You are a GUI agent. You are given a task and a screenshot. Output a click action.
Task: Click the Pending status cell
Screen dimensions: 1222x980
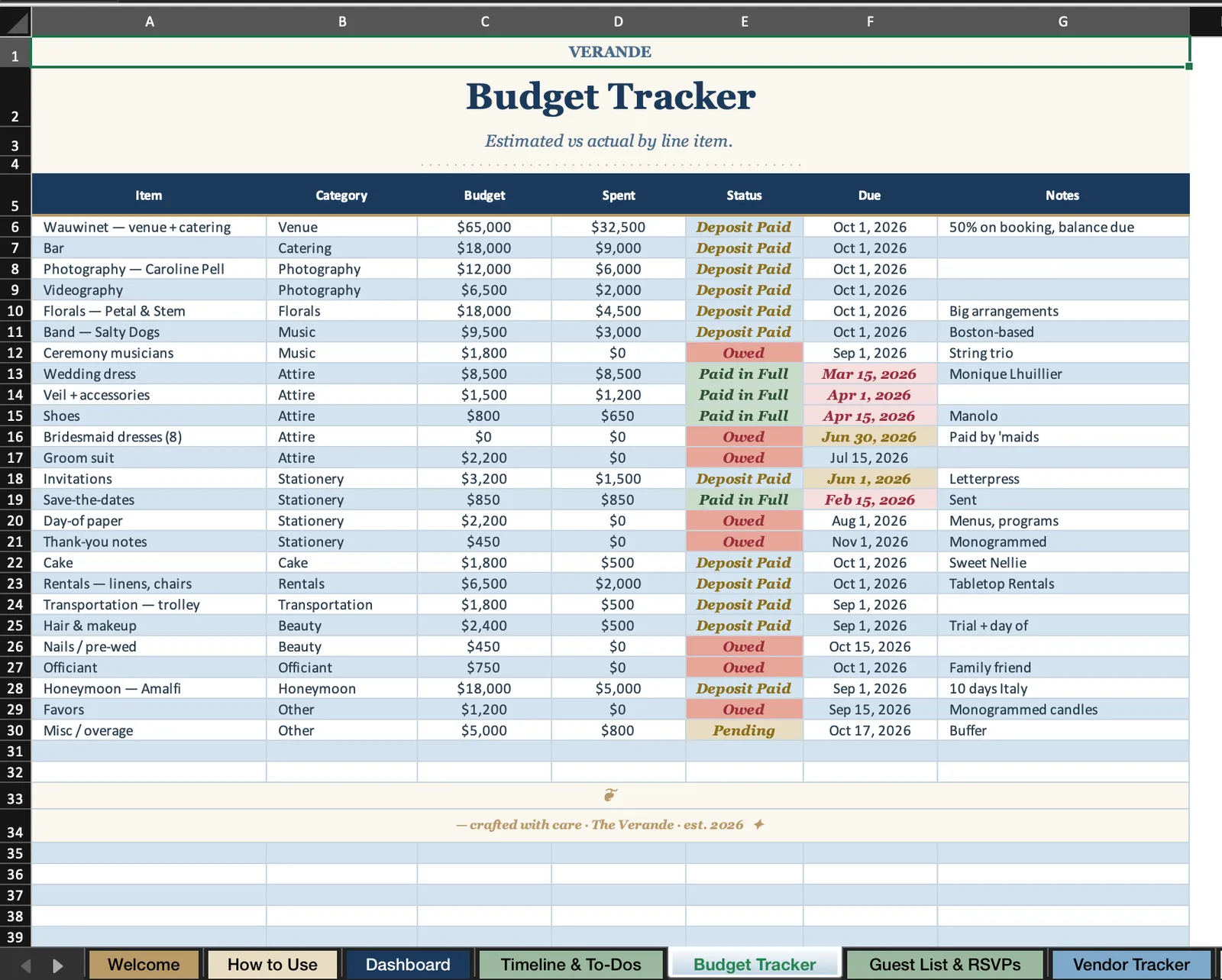pyautogui.click(x=744, y=730)
